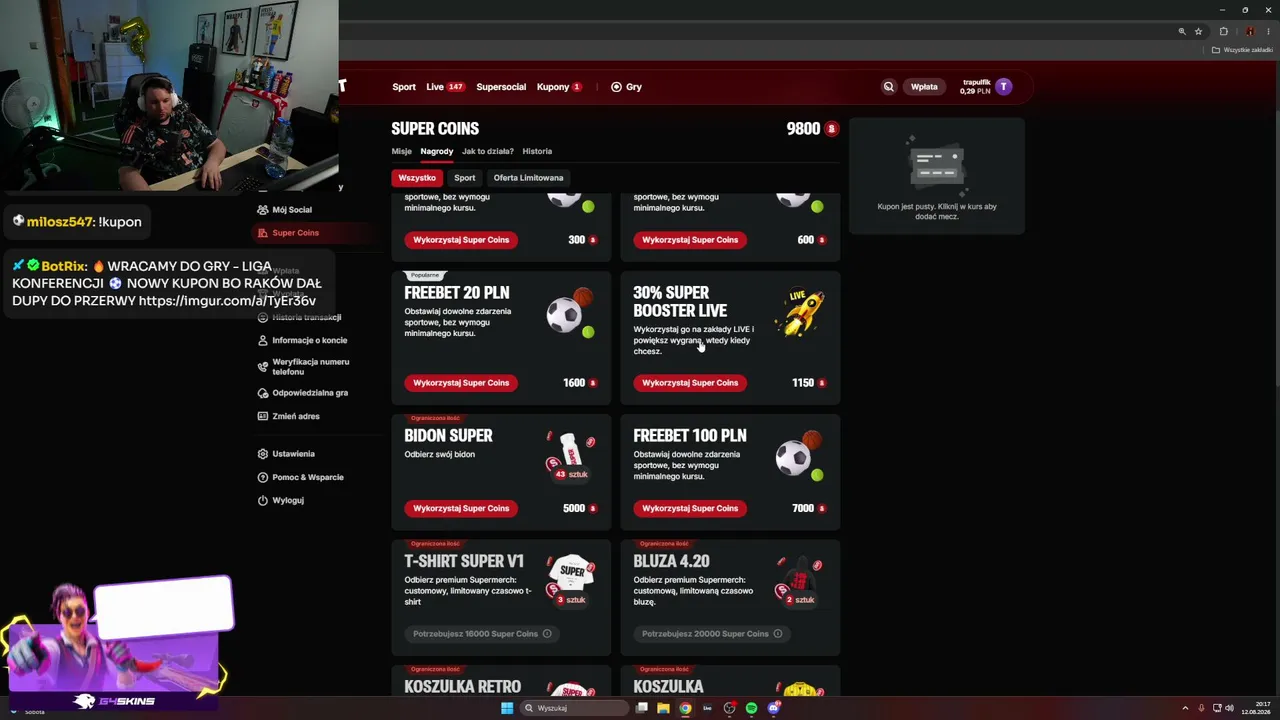Click the rocket image on Super Booster Live
The height and width of the screenshot is (720, 1280).
[x=803, y=312]
